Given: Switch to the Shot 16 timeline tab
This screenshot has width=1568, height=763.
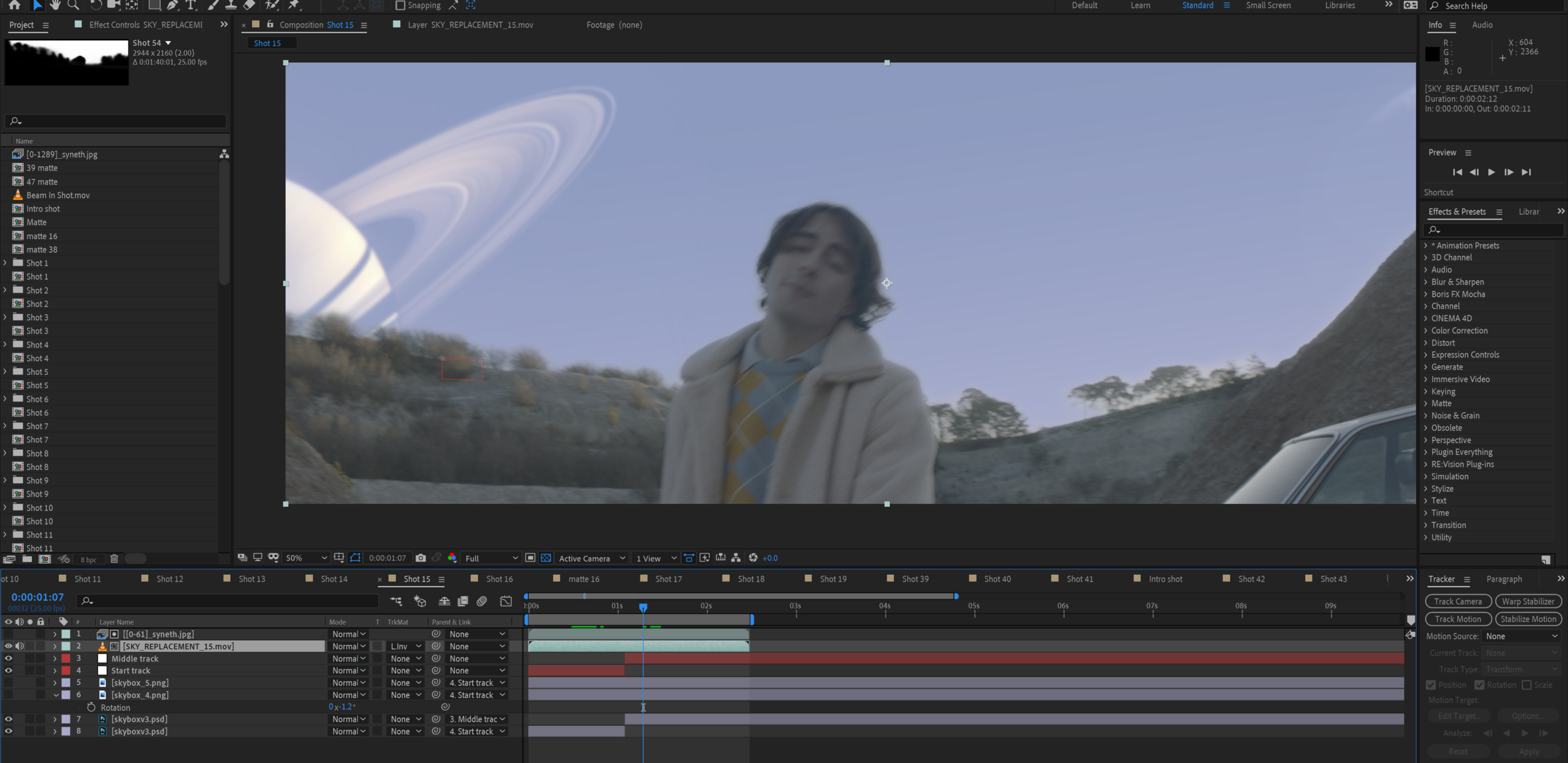Looking at the screenshot, I should [499, 579].
